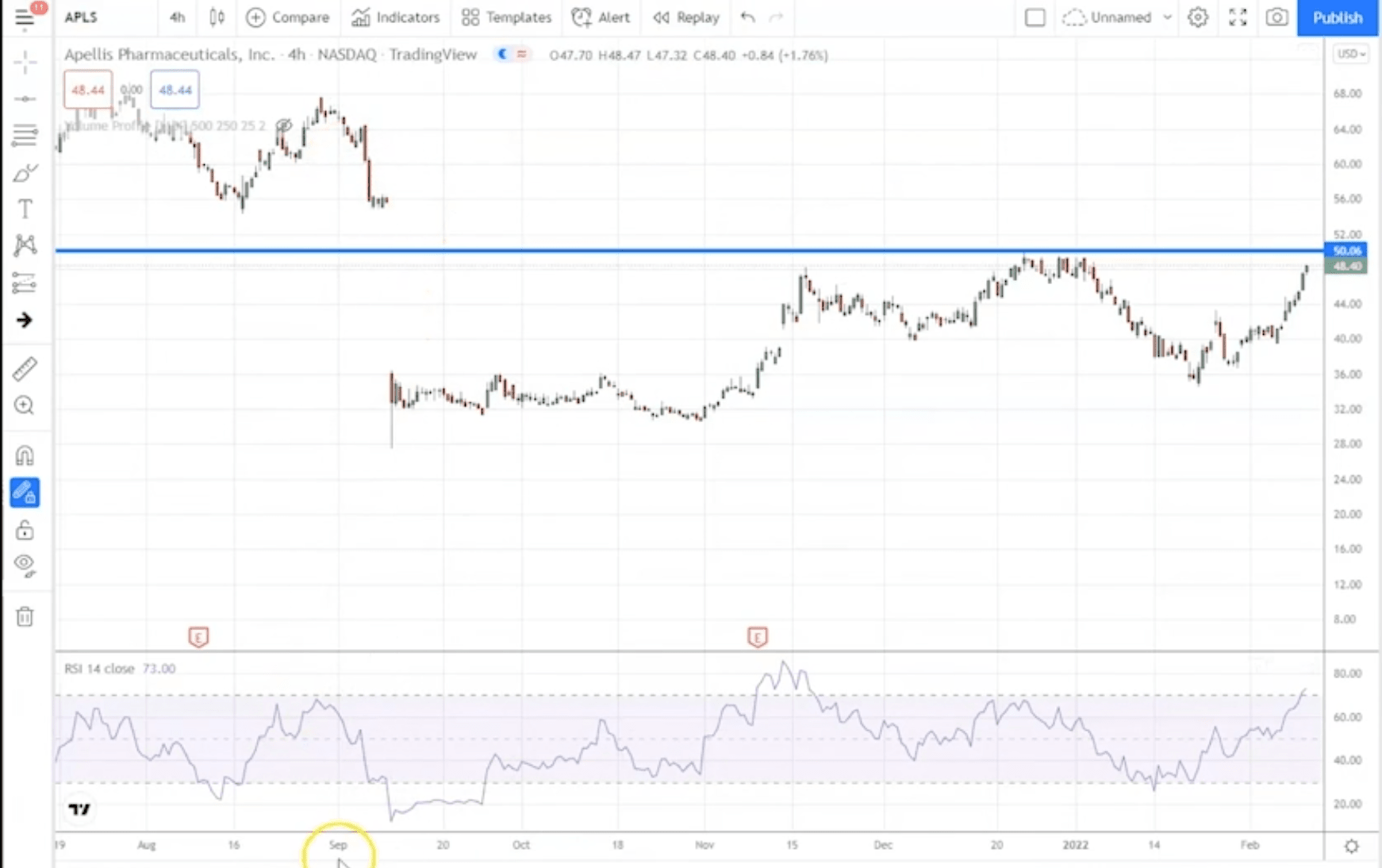The image size is (1382, 868).
Task: Select the trend line drawing tool
Action: [25, 99]
